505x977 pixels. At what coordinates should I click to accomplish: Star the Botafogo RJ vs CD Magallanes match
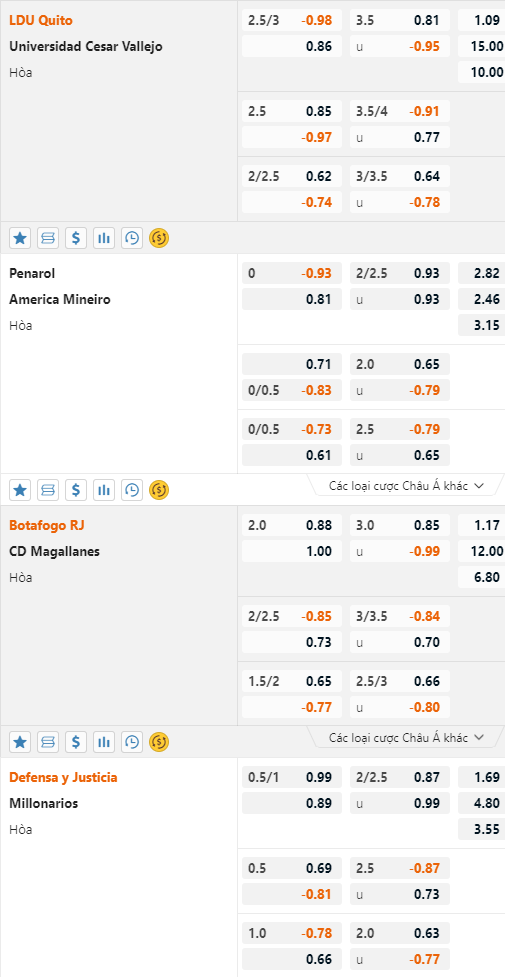(20, 742)
